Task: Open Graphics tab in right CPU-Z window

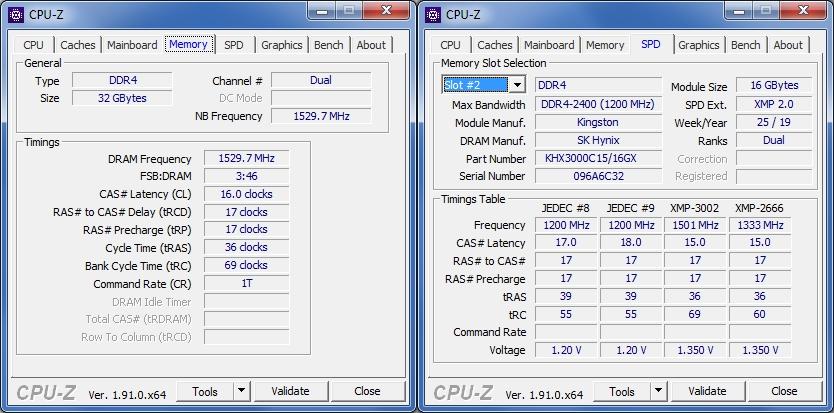Action: 699,45
